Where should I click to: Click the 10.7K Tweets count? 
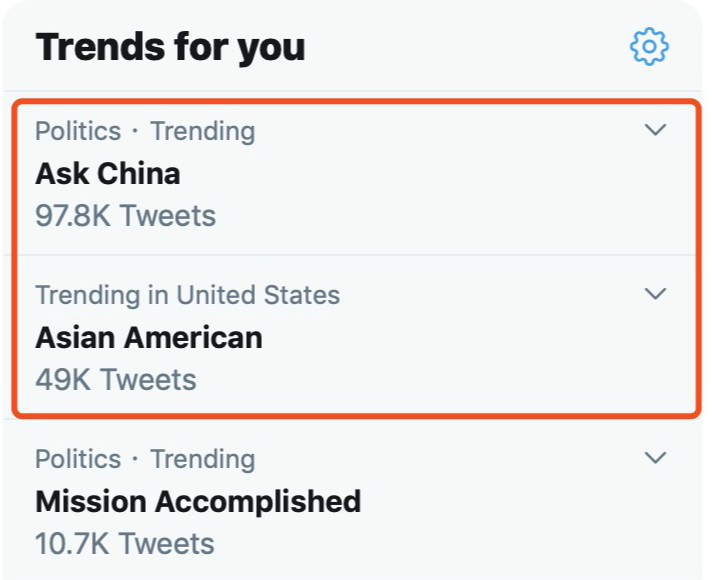click(x=125, y=543)
